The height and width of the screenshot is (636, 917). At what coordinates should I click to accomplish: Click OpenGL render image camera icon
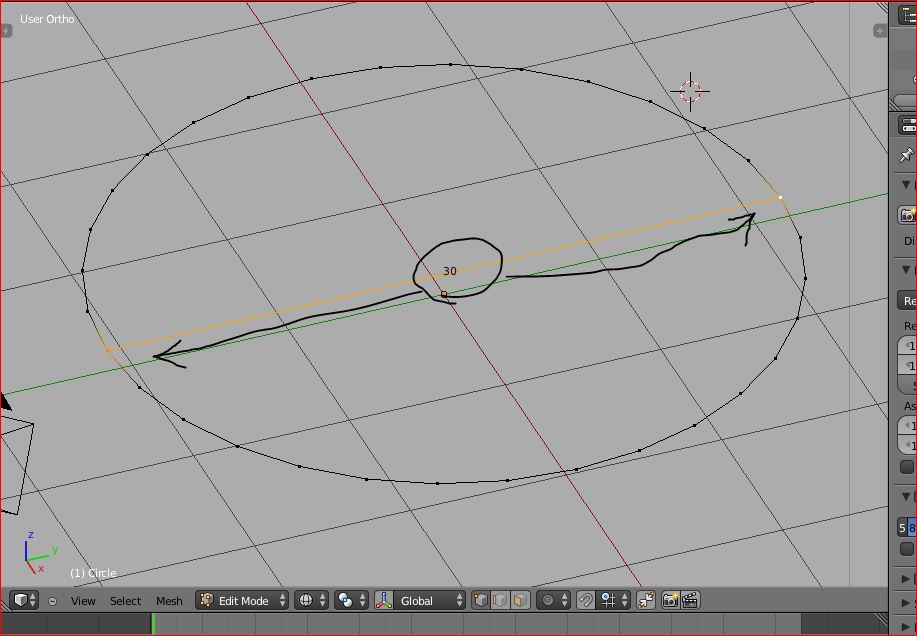tap(670, 600)
